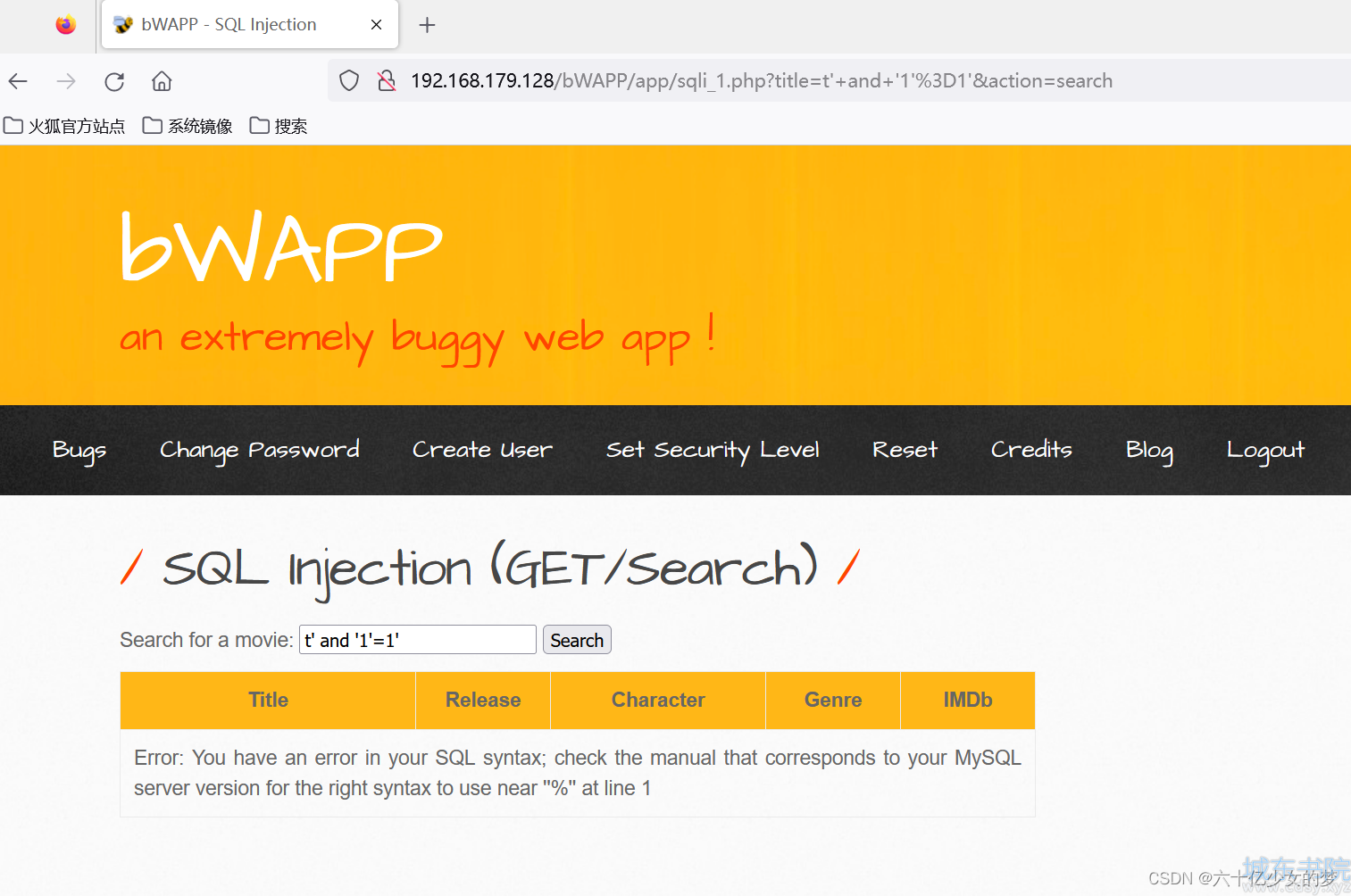Open the Credits page

[x=1031, y=450]
